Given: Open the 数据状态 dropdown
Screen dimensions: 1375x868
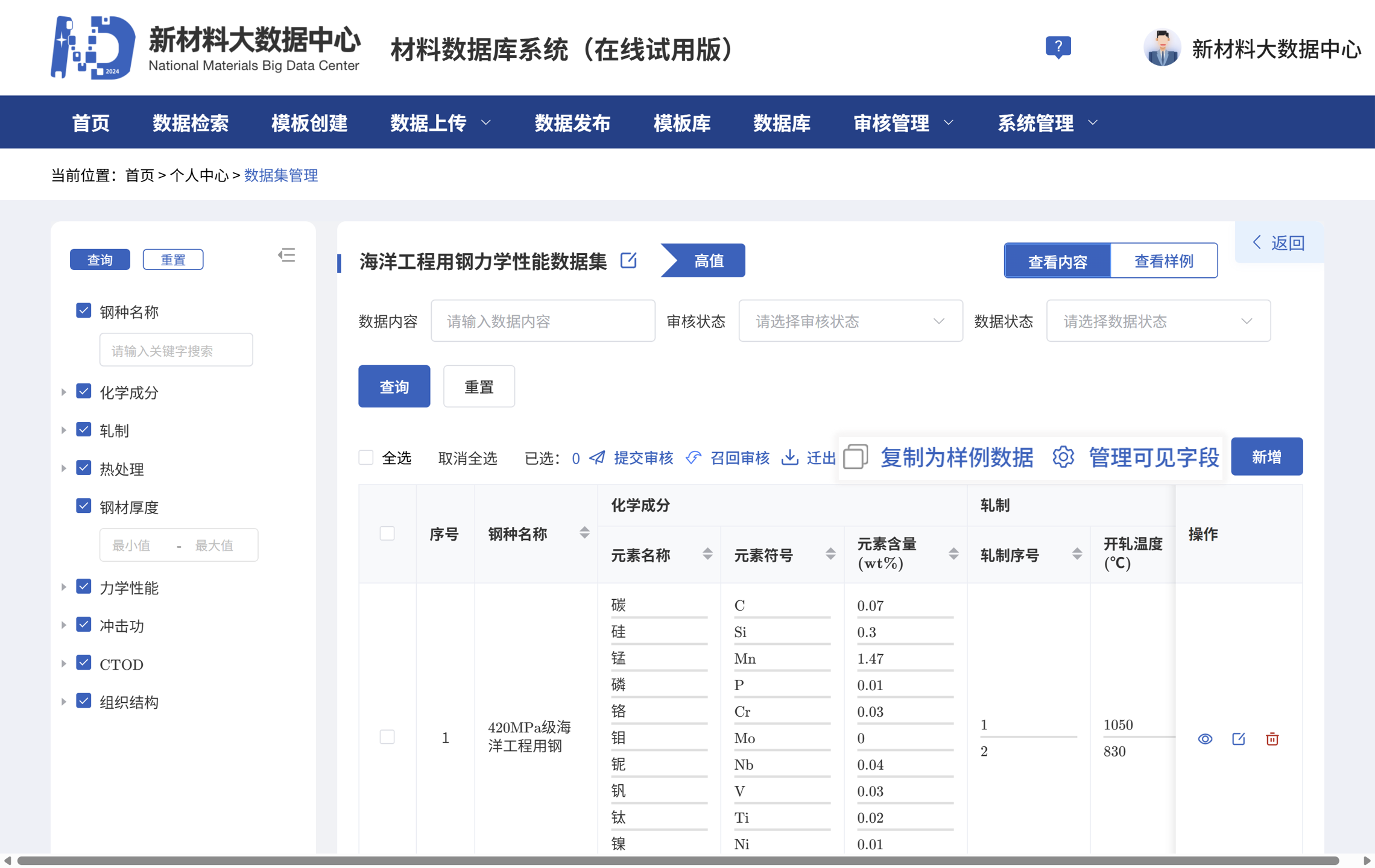Looking at the screenshot, I should tap(1157, 321).
